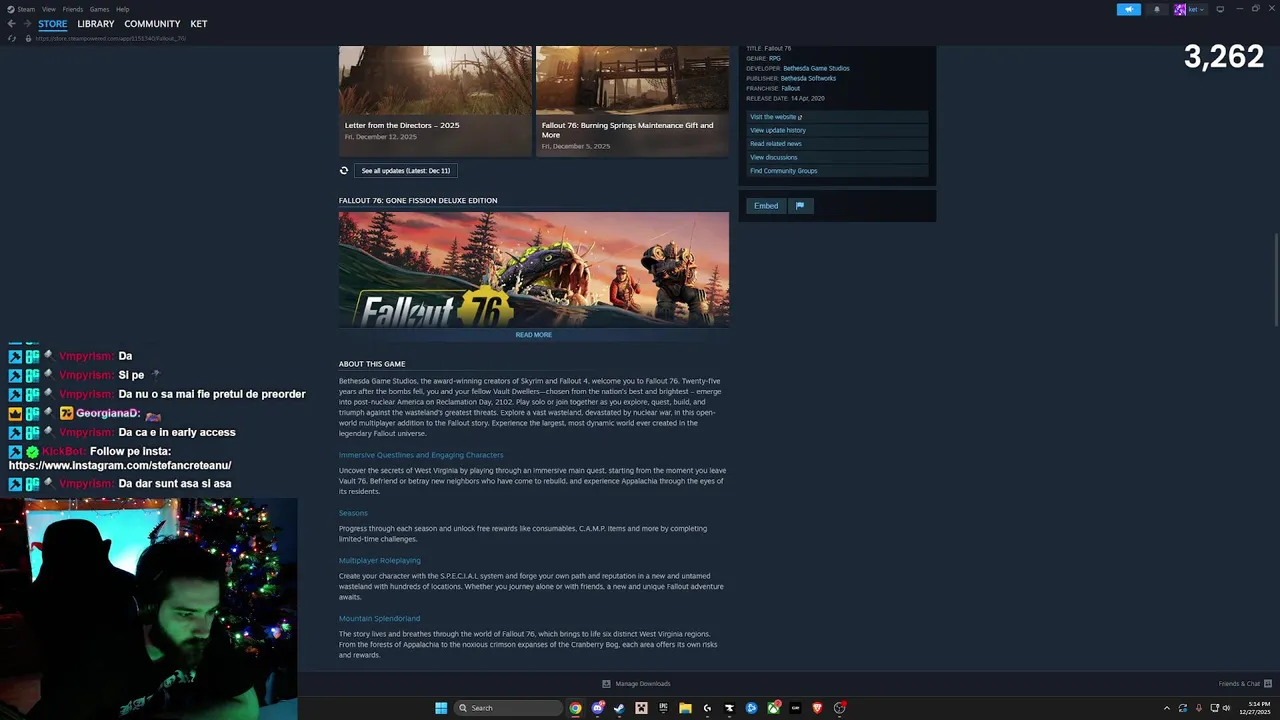Click the report flag icon next to Embed
This screenshot has width=1280, height=720.
coord(800,206)
